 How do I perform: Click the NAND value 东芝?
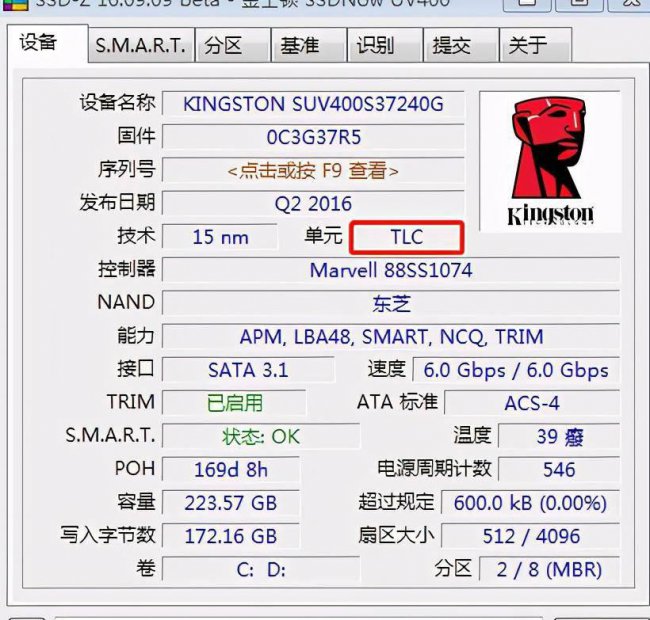tap(391, 303)
